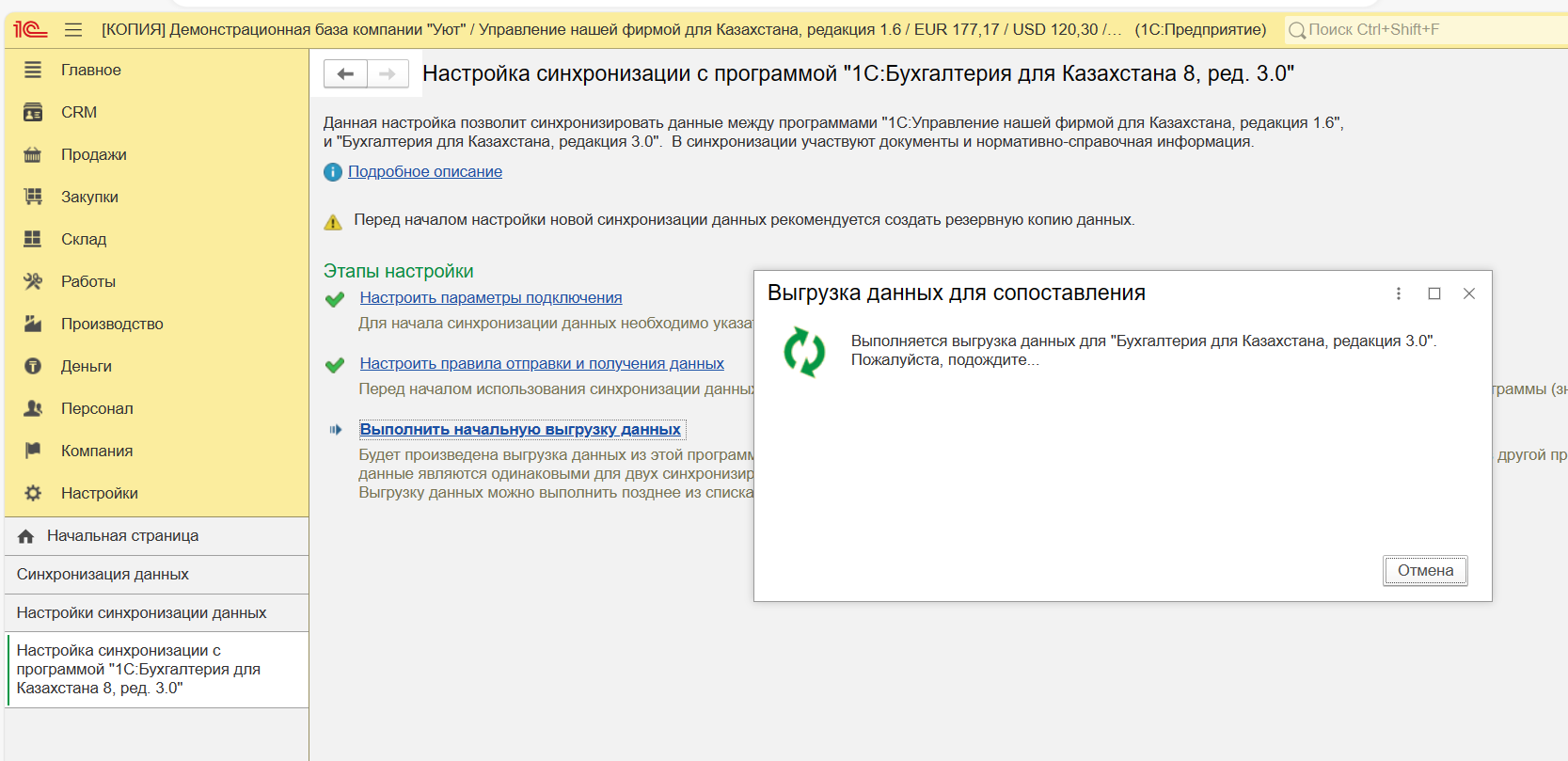The width and height of the screenshot is (1568, 761).
Task: Click the Отмена button
Action: (1424, 570)
